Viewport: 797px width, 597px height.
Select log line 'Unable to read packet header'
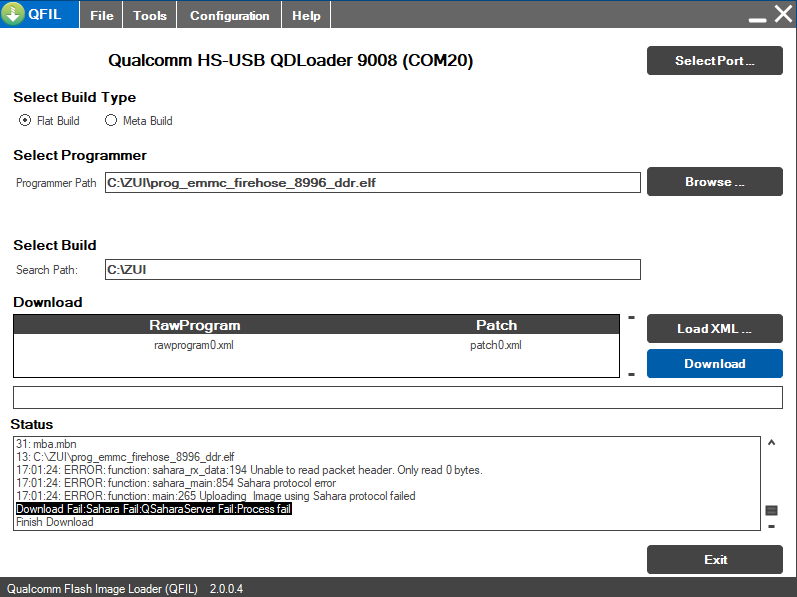(x=249, y=470)
